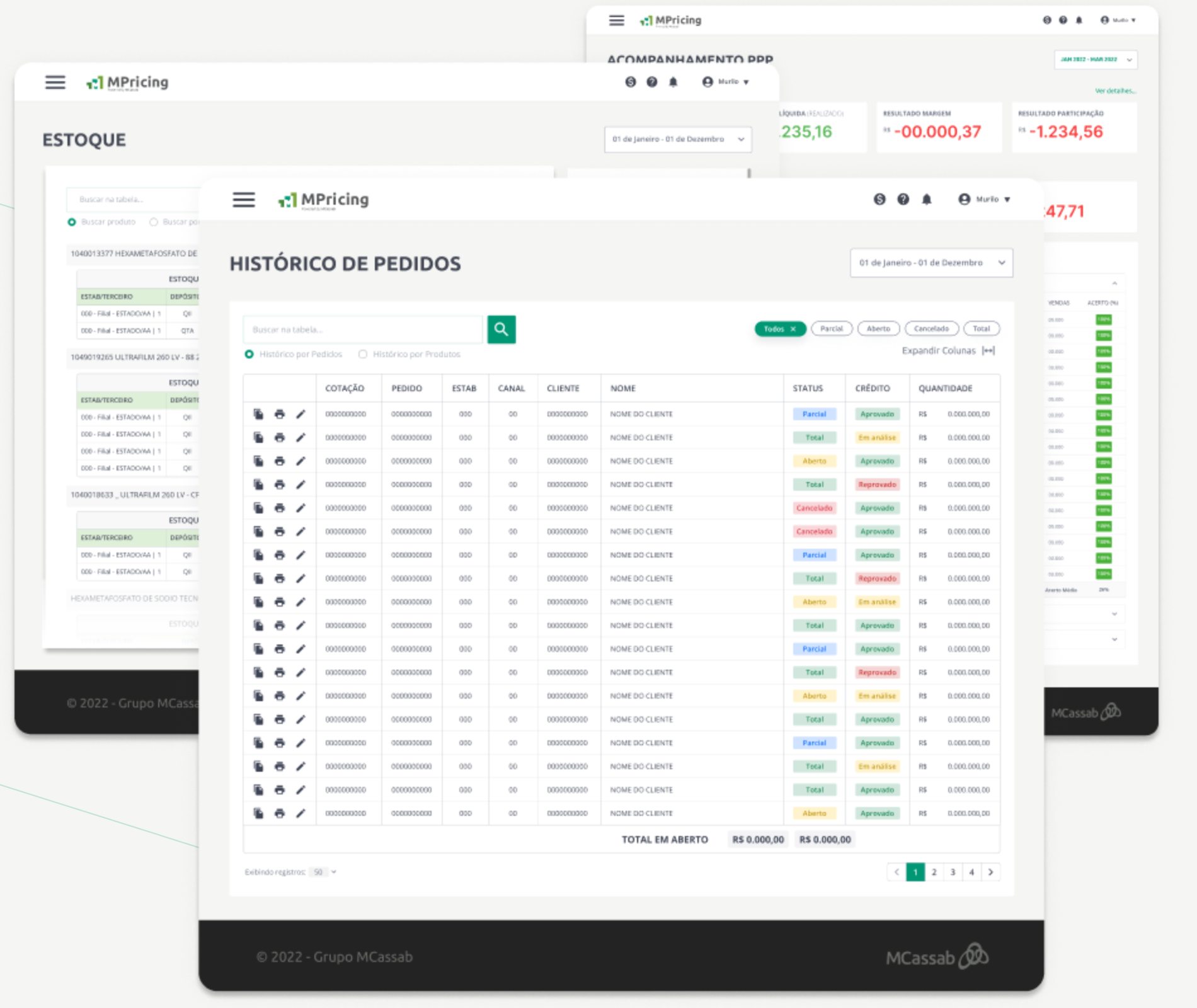Open Murilo user menu in Histórico de Pedidos header

(984, 199)
